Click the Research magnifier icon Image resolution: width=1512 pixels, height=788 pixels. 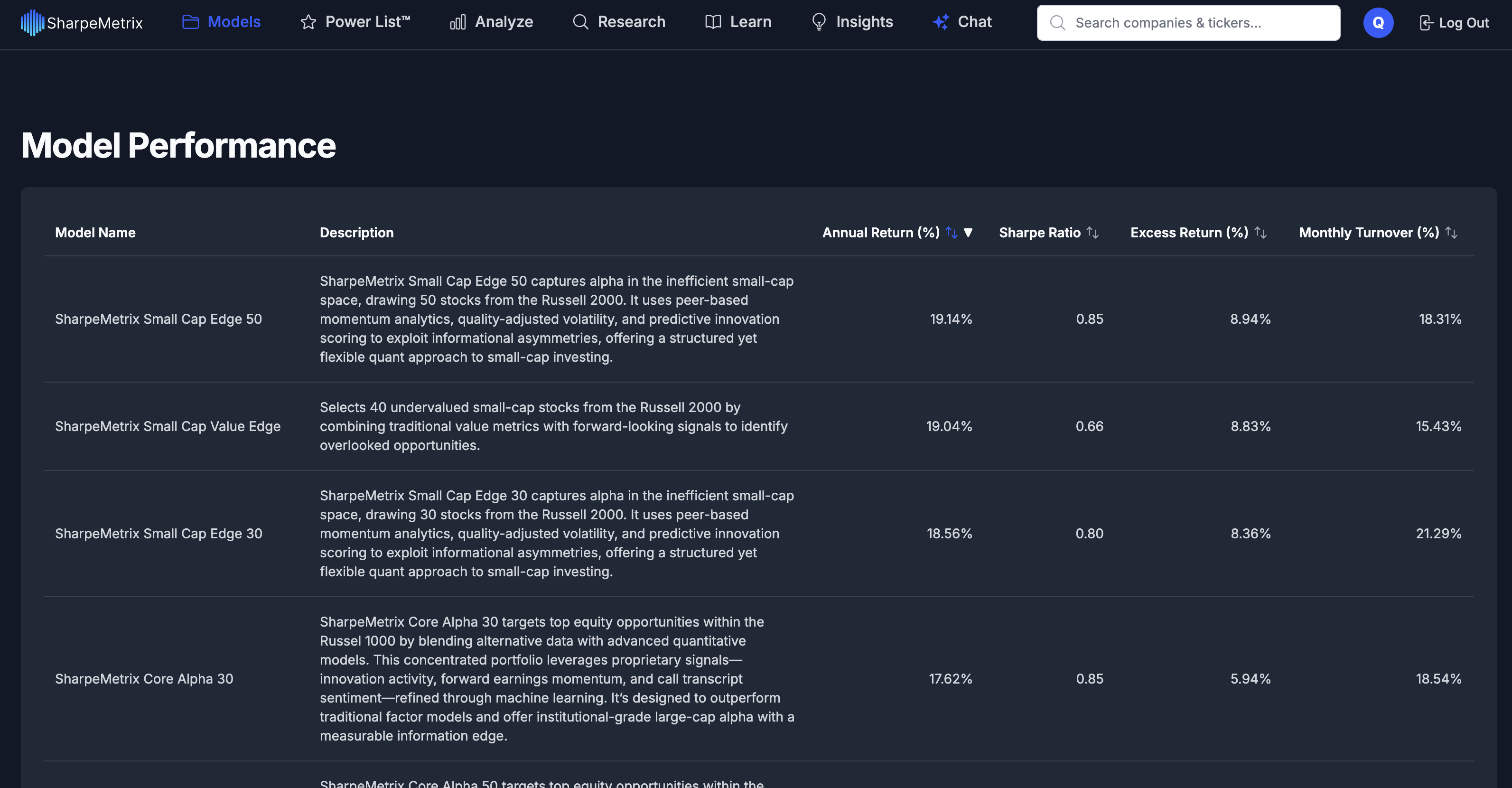[580, 22]
